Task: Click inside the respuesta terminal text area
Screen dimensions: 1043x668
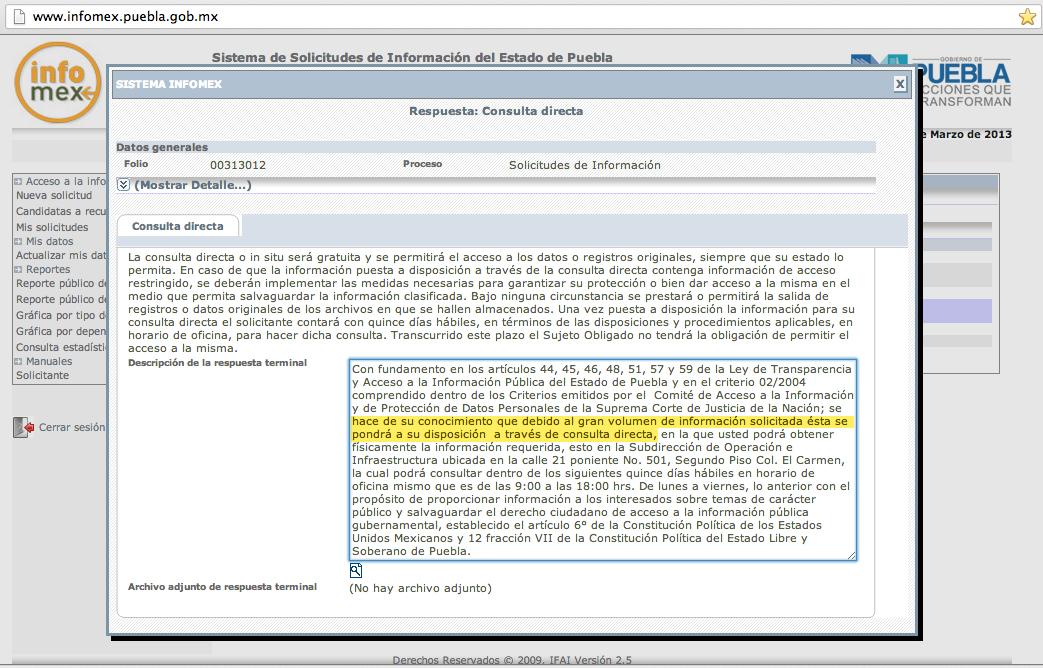Action: coord(603,460)
